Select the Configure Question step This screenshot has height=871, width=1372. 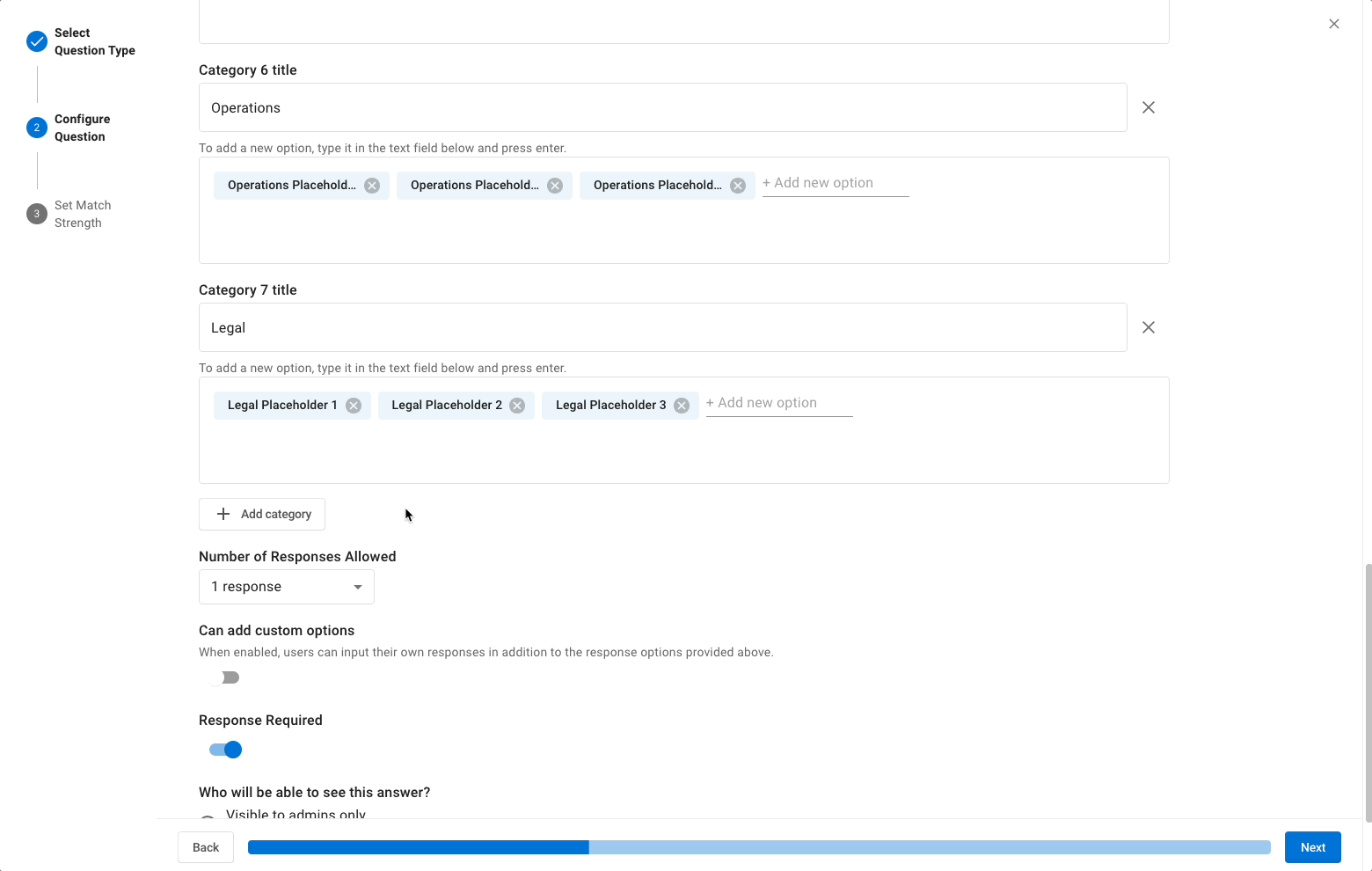click(x=36, y=127)
